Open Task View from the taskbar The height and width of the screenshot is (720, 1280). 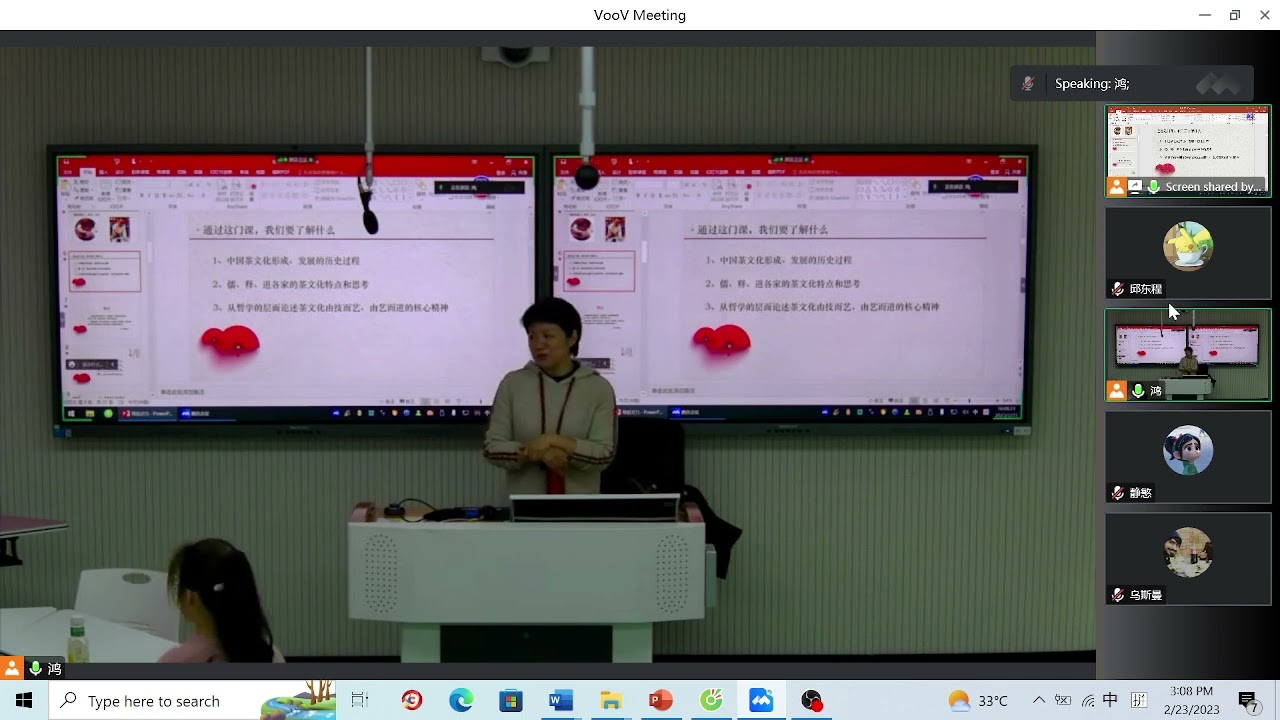click(360, 700)
